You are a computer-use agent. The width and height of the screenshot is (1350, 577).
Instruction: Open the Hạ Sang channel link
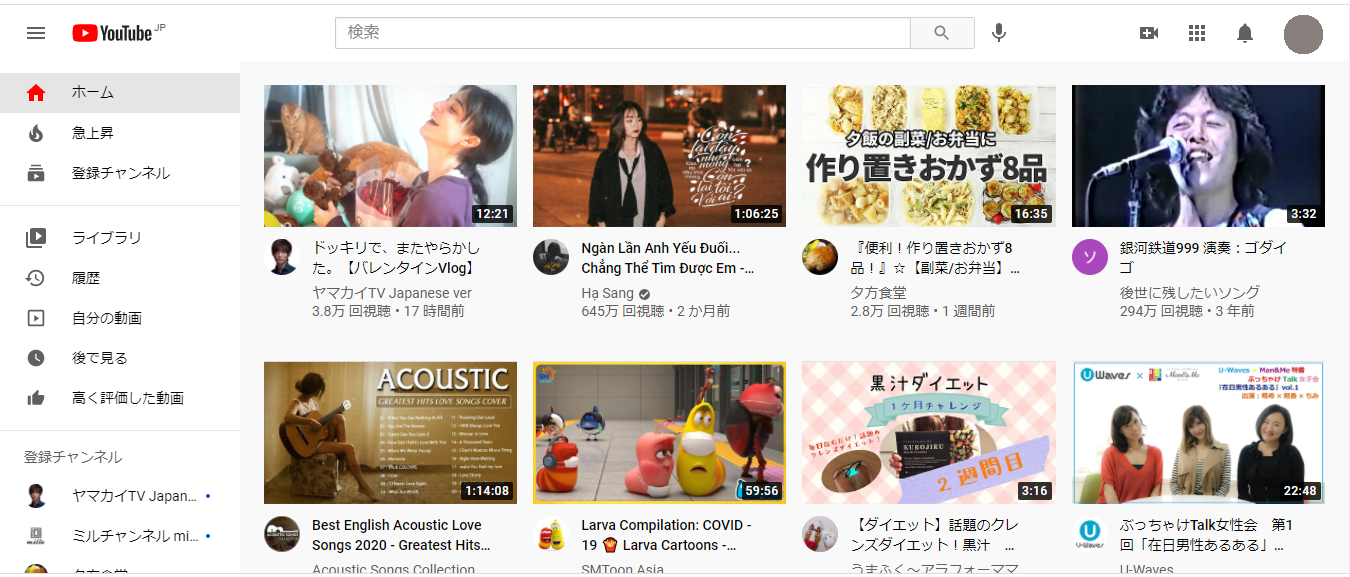[x=607, y=293]
